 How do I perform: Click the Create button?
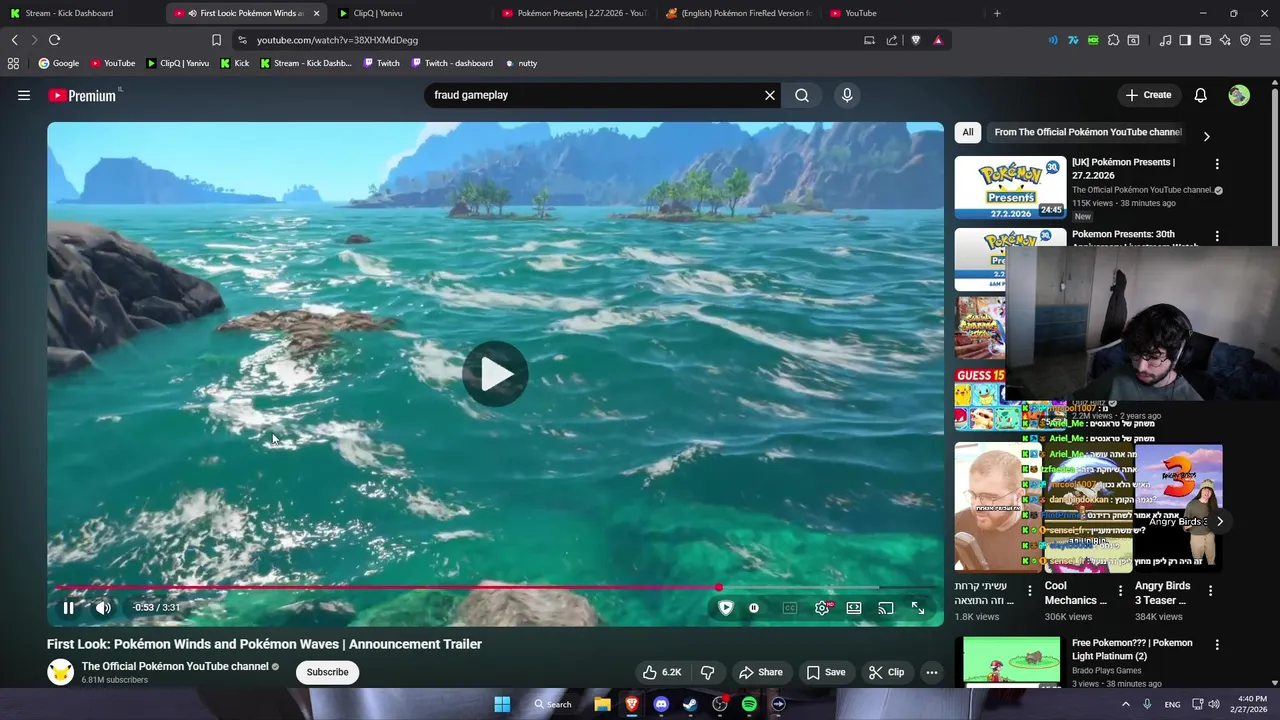coord(1148,95)
